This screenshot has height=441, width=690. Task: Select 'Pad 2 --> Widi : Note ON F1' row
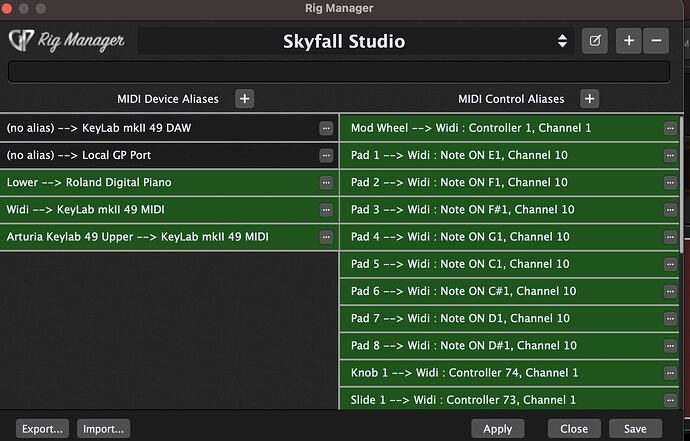(510, 183)
